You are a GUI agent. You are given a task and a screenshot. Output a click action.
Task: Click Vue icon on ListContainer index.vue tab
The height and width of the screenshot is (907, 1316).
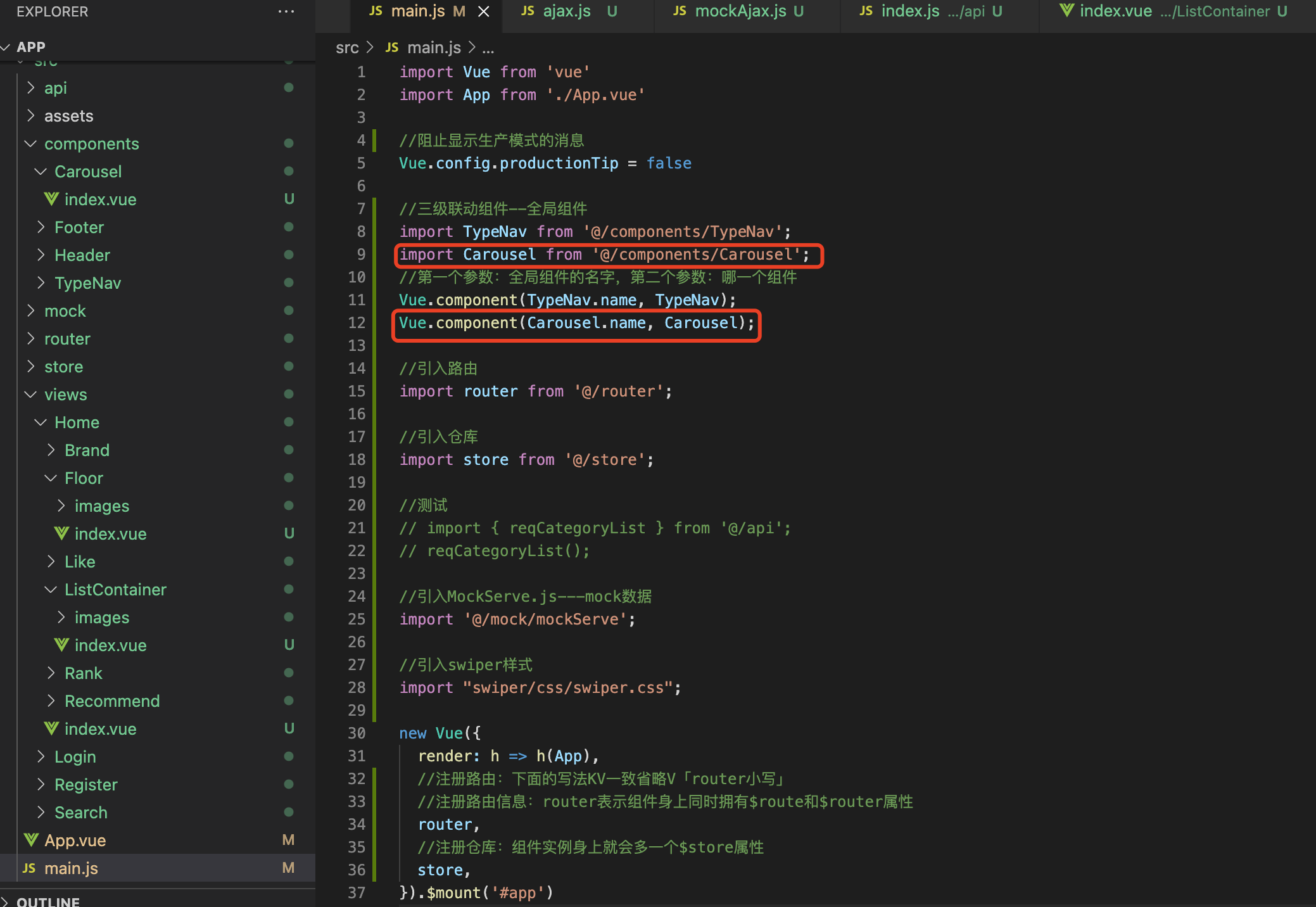point(1066,11)
